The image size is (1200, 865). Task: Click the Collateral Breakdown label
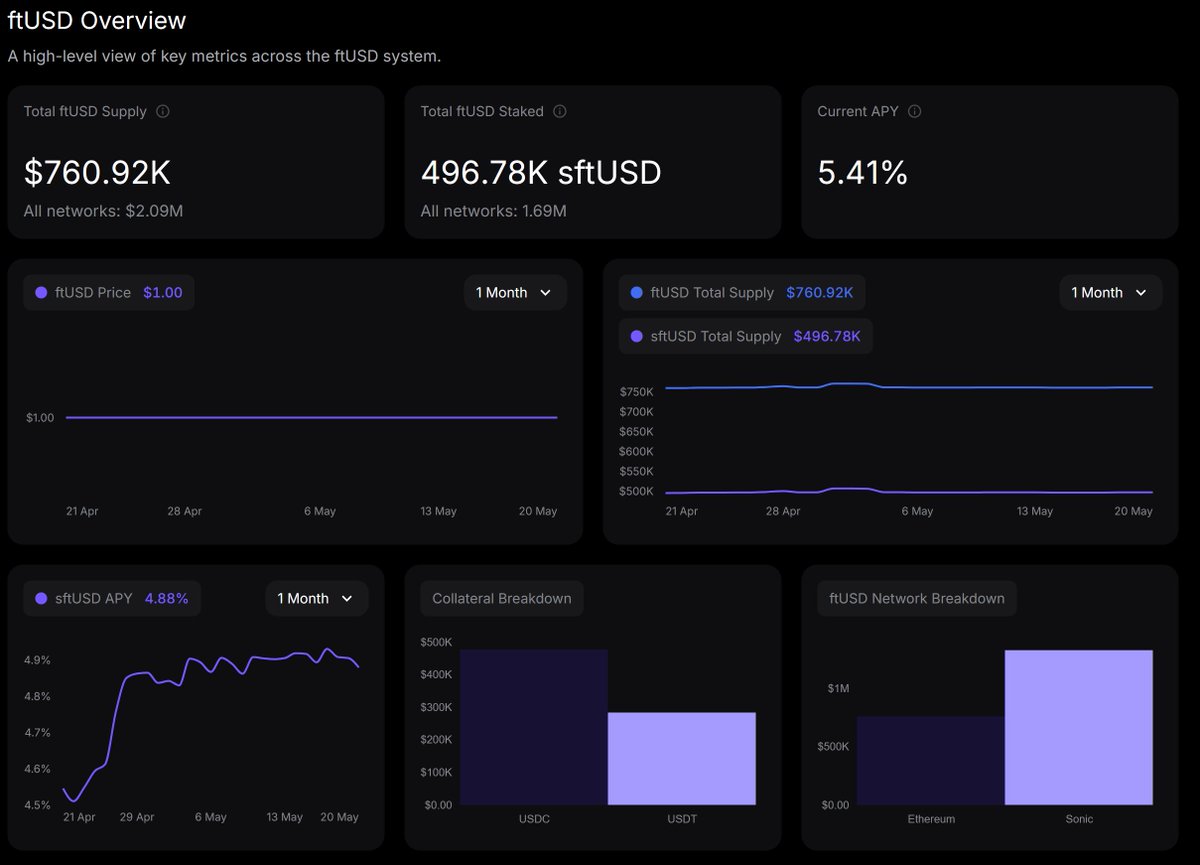pos(502,598)
